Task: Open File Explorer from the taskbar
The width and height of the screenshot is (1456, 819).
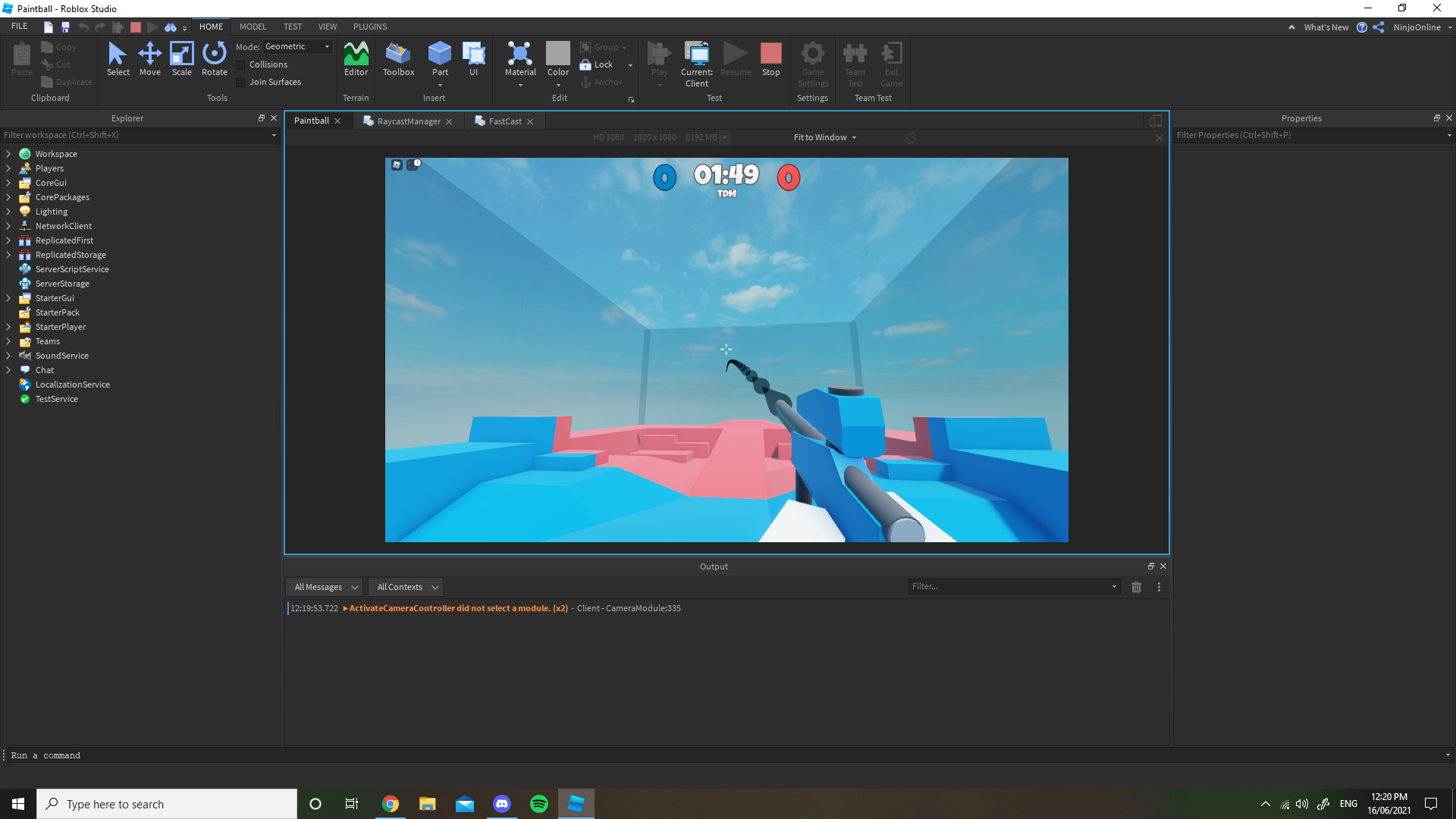Action: (428, 804)
